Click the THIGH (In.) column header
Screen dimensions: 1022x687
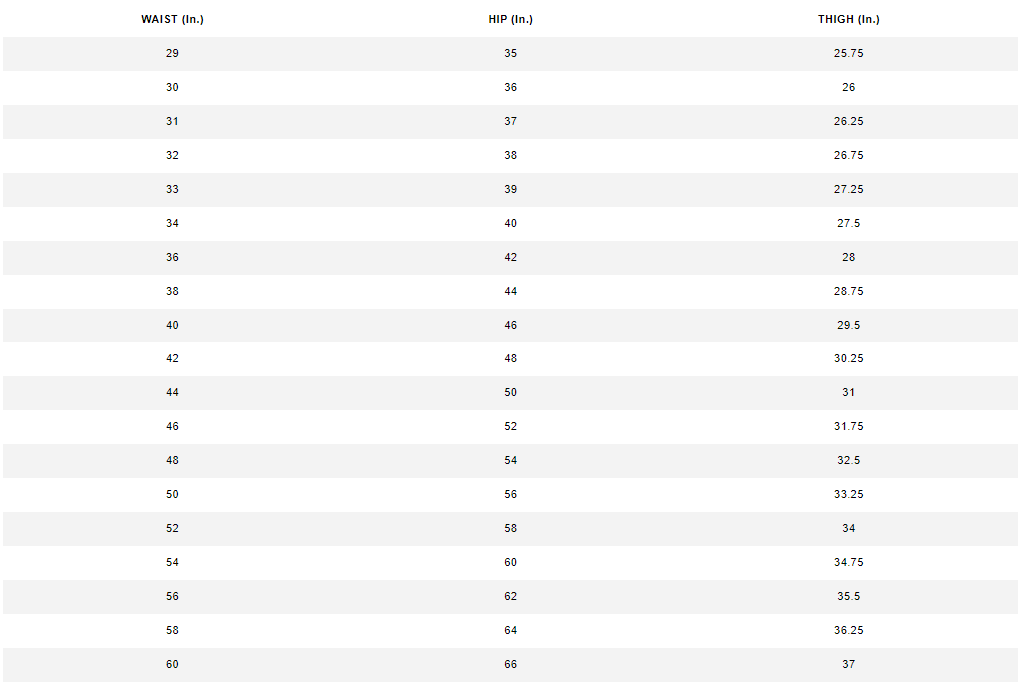[848, 19]
